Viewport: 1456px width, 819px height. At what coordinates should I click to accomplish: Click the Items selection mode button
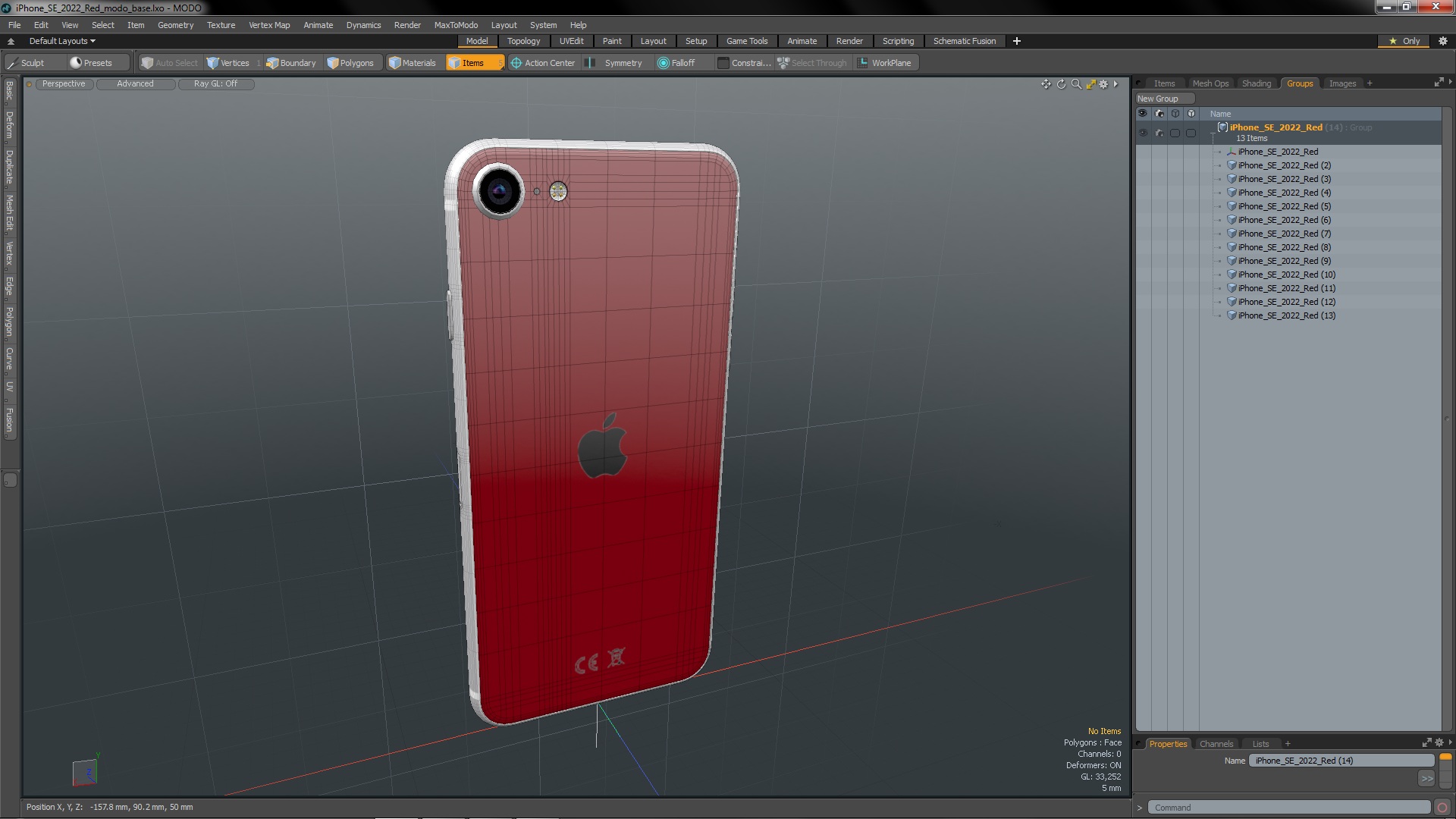(x=474, y=63)
